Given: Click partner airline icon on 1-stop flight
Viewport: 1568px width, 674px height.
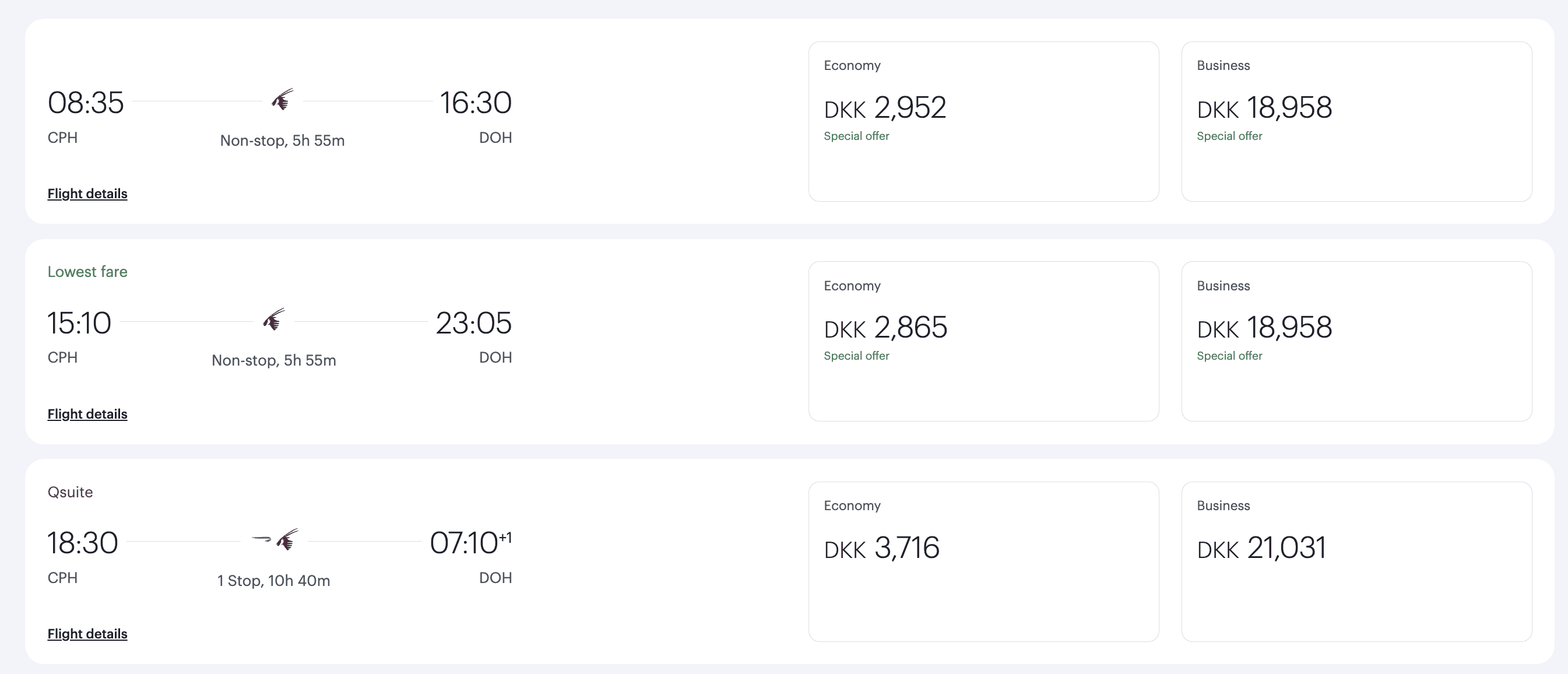Looking at the screenshot, I should tap(261, 539).
